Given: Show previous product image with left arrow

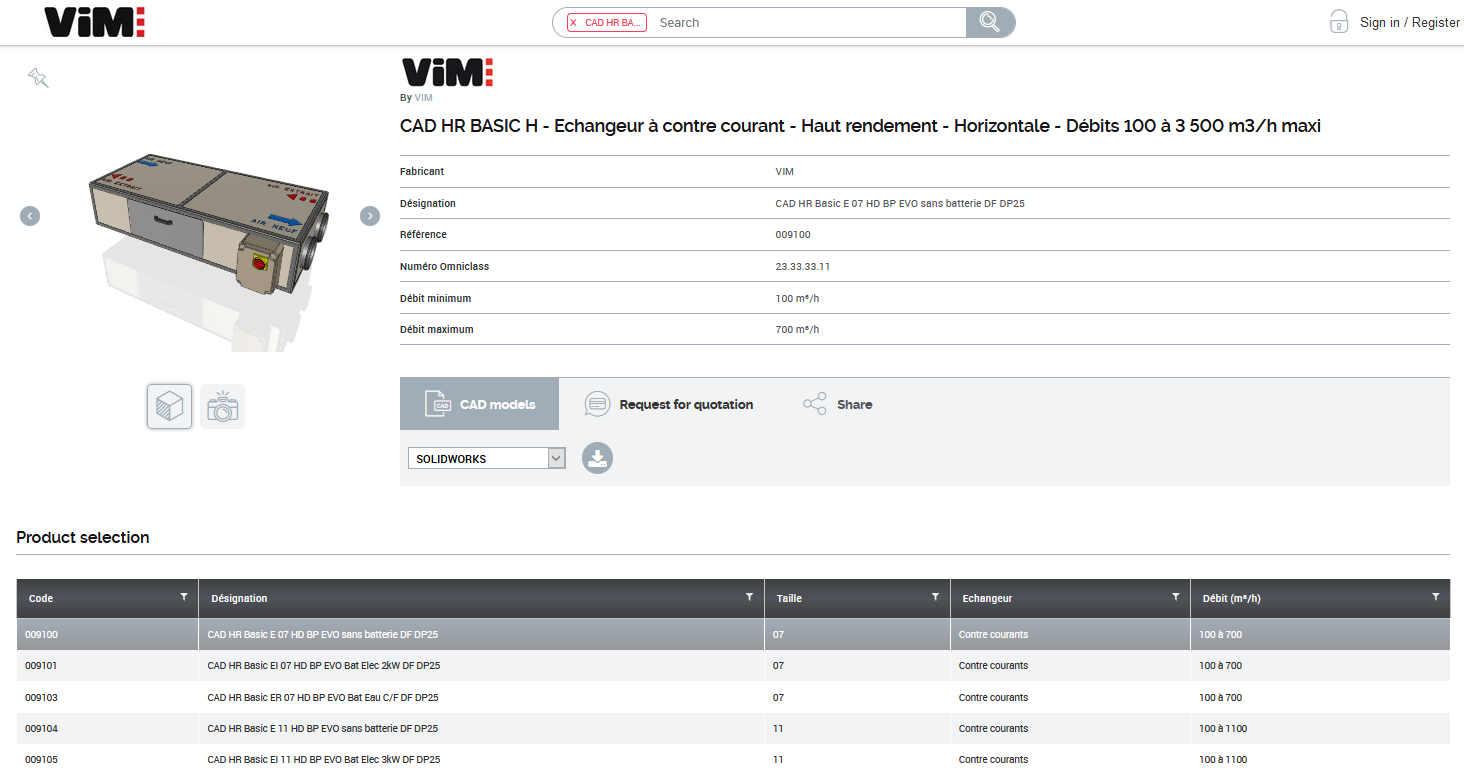Looking at the screenshot, I should click(x=30, y=216).
